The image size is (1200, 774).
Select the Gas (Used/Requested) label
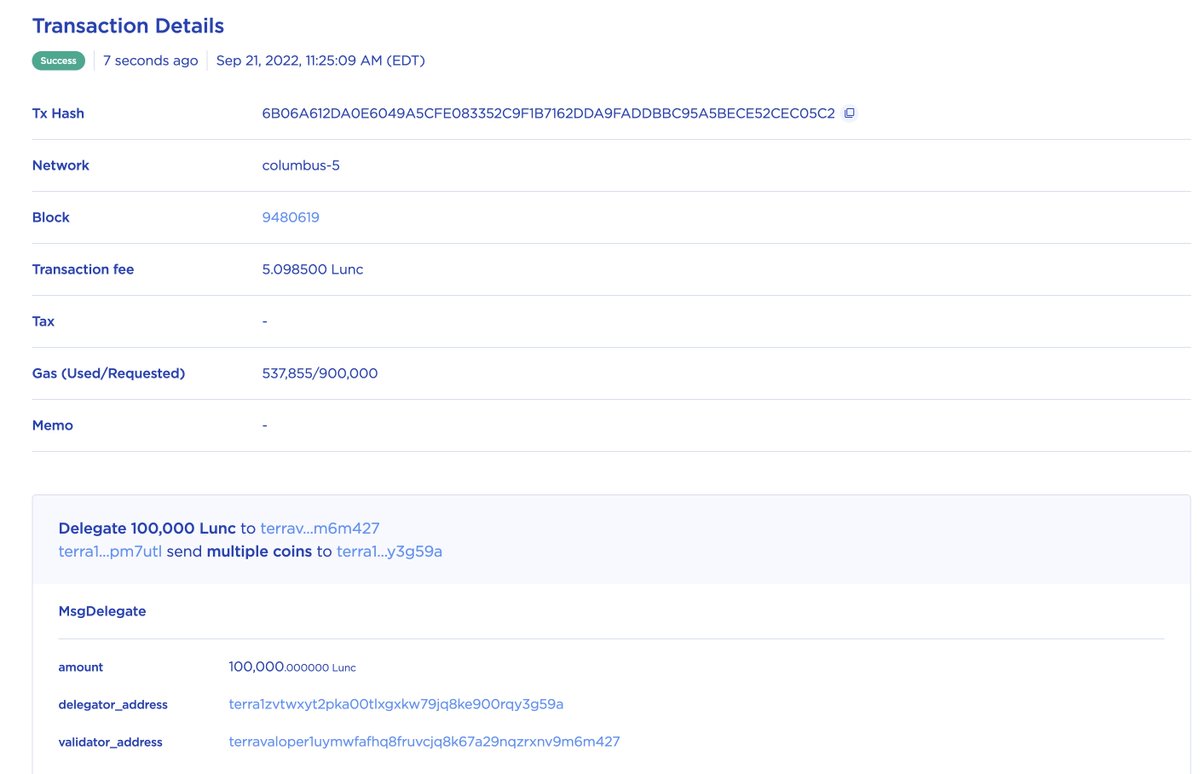coord(109,373)
